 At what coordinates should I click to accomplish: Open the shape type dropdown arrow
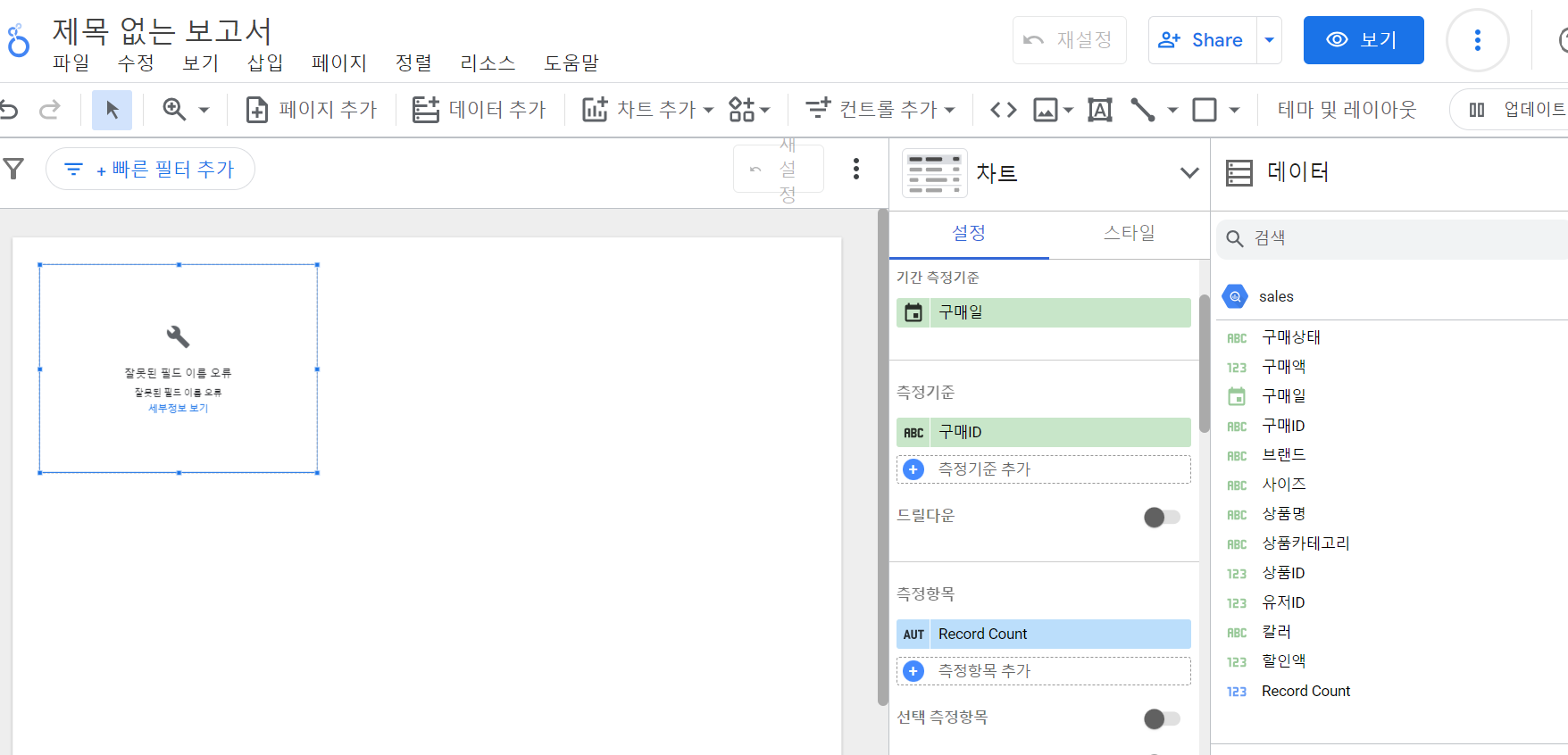click(1234, 111)
